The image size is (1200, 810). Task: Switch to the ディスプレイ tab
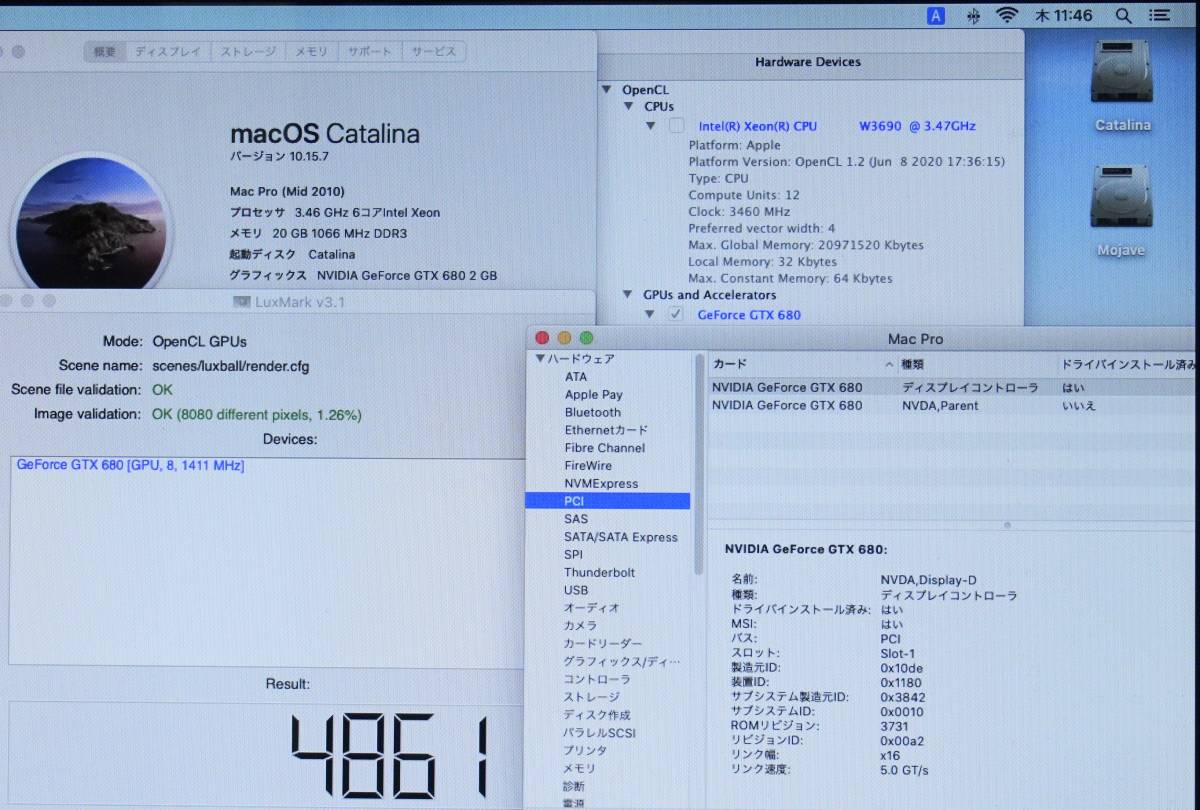pyautogui.click(x=168, y=51)
